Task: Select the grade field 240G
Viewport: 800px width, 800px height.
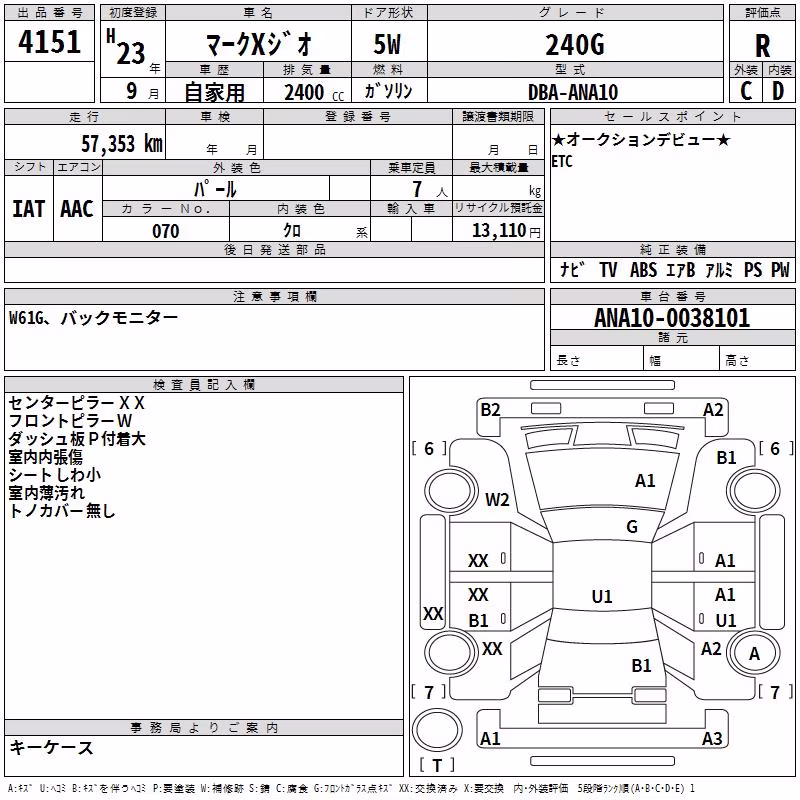Action: pyautogui.click(x=575, y=45)
